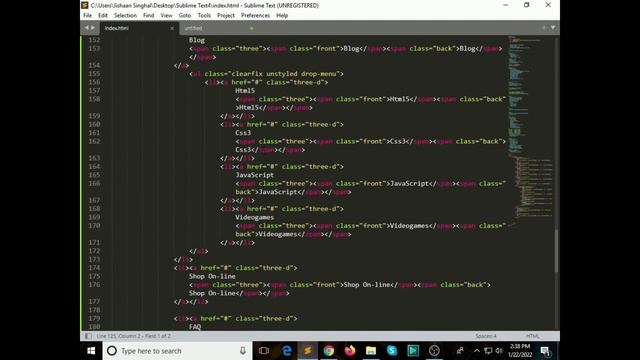This screenshot has height=360, width=640.
Task: Open the Edit menu
Action: click(102, 16)
